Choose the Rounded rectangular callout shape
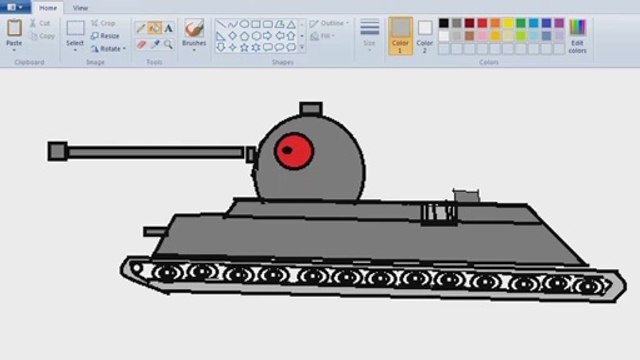Image resolution: width=640 pixels, height=360 pixels. [268, 47]
